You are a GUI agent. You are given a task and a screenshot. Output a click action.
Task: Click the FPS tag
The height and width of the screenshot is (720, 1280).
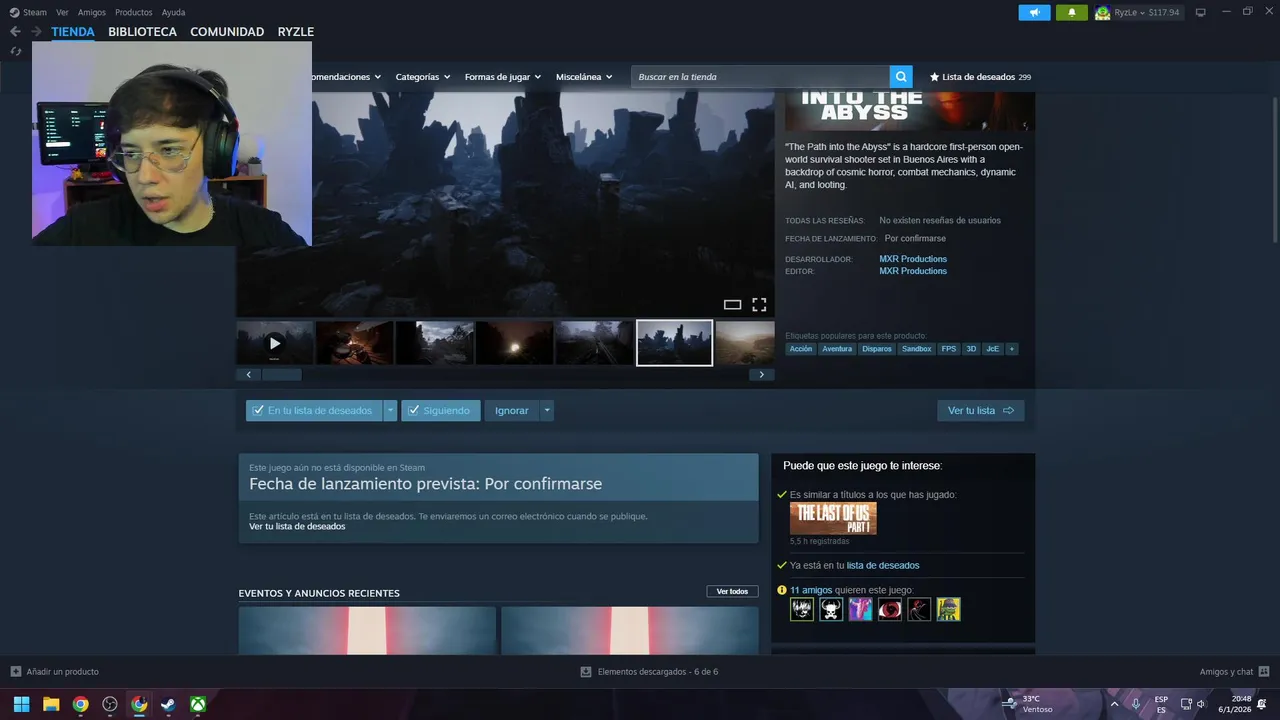pyautogui.click(x=948, y=349)
